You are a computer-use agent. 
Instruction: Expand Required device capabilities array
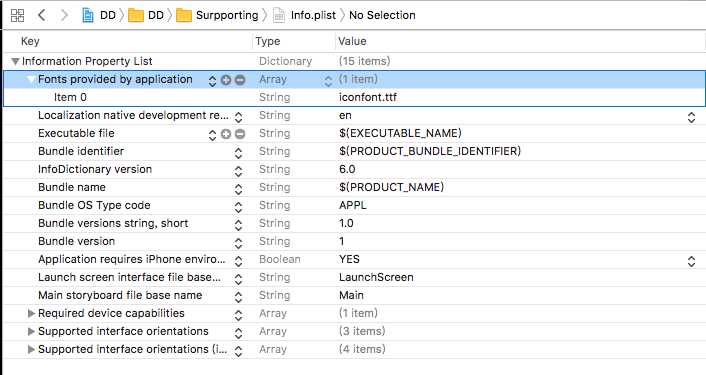coord(31,313)
